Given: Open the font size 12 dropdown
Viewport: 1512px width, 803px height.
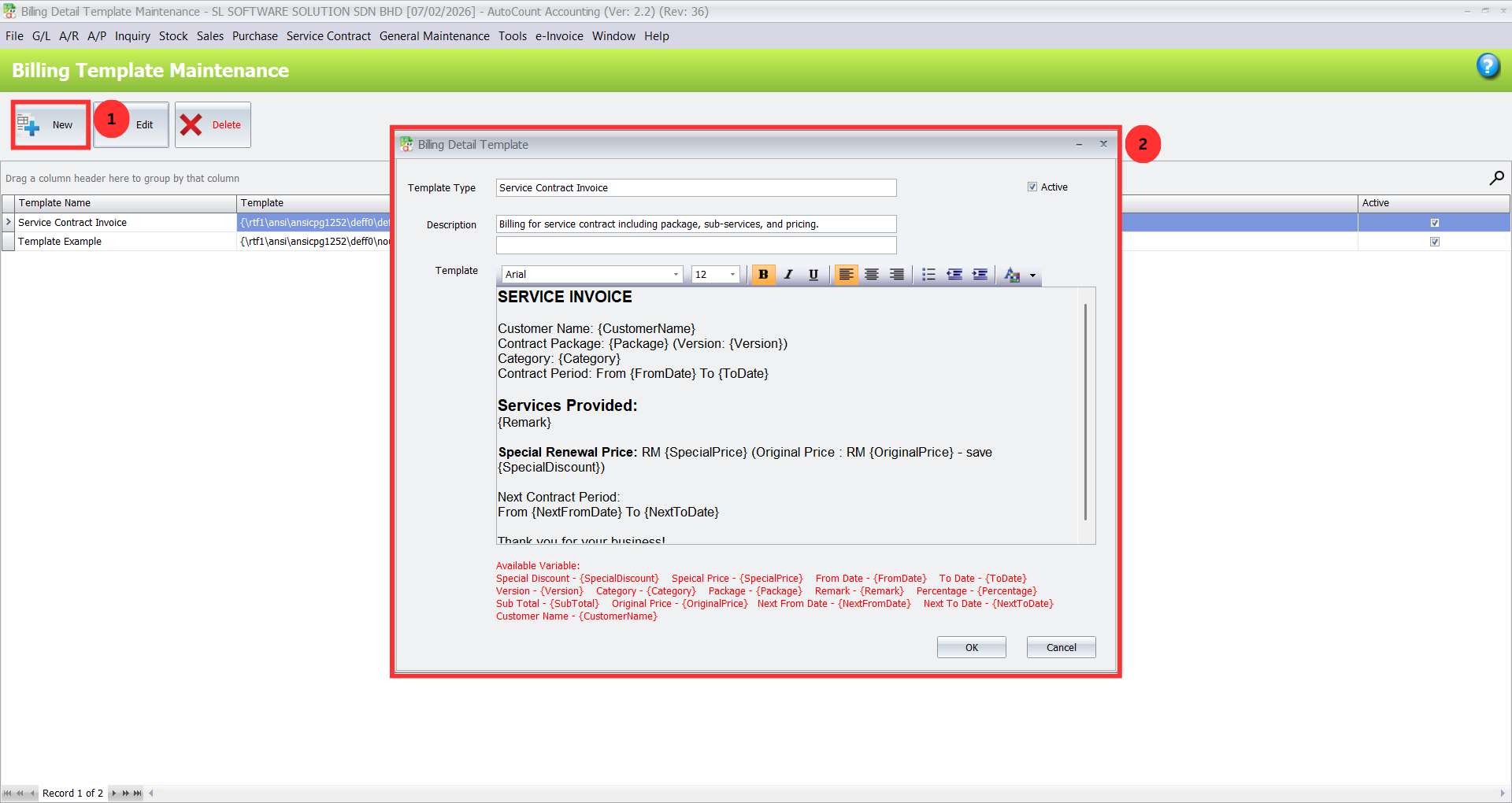Looking at the screenshot, I should tap(732, 274).
